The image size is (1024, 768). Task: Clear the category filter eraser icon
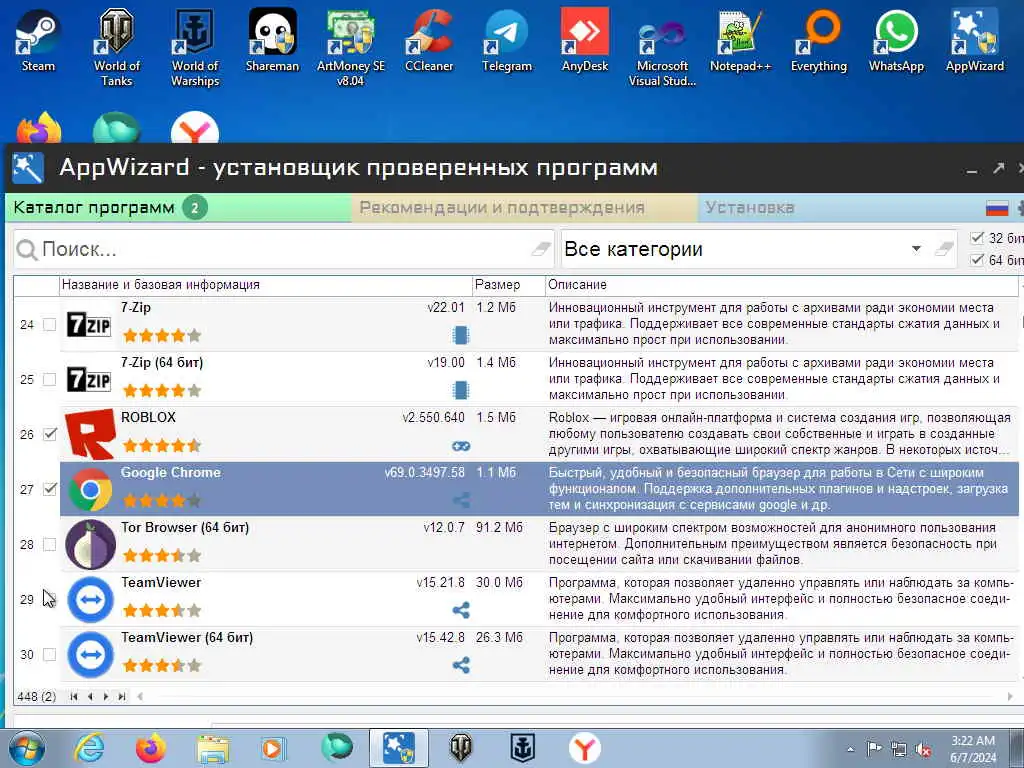[x=944, y=248]
